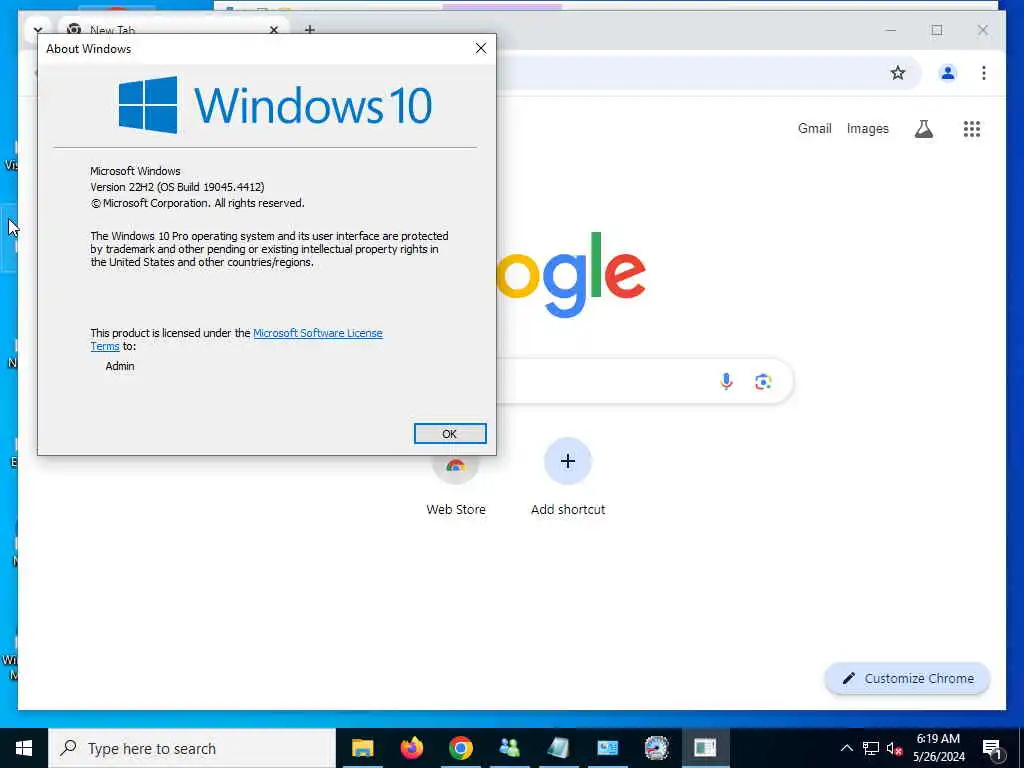Screen dimensions: 1024x768
Task: Show hidden system tray icons
Action: tap(846, 748)
